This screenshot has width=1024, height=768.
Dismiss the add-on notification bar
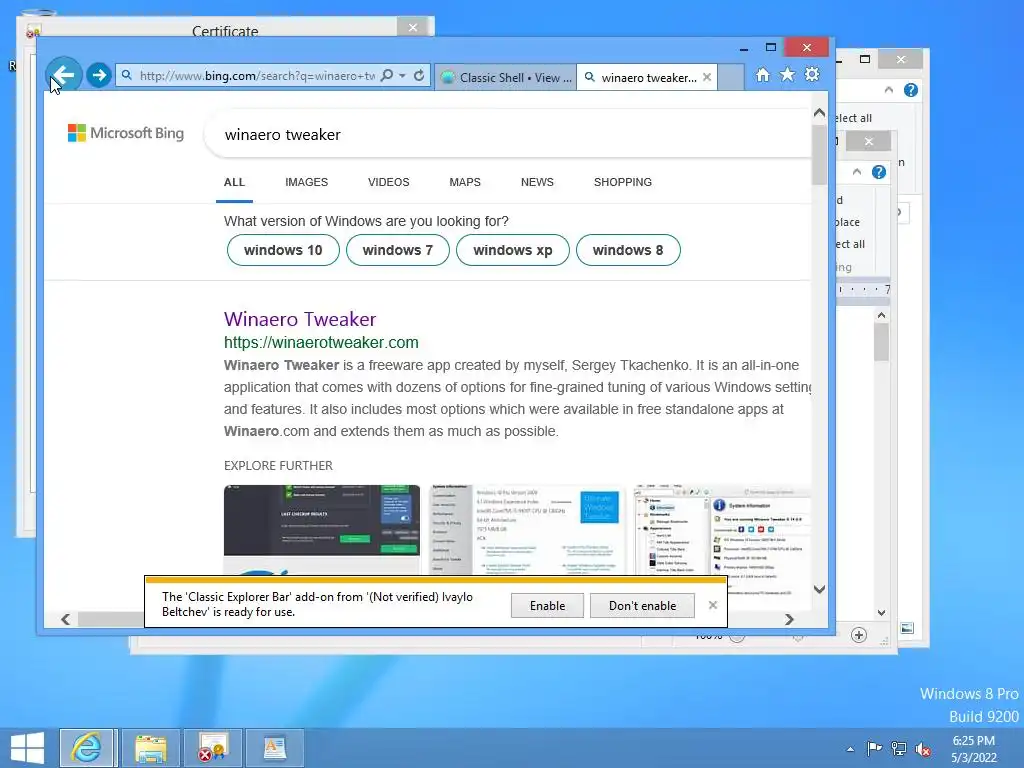(712, 605)
